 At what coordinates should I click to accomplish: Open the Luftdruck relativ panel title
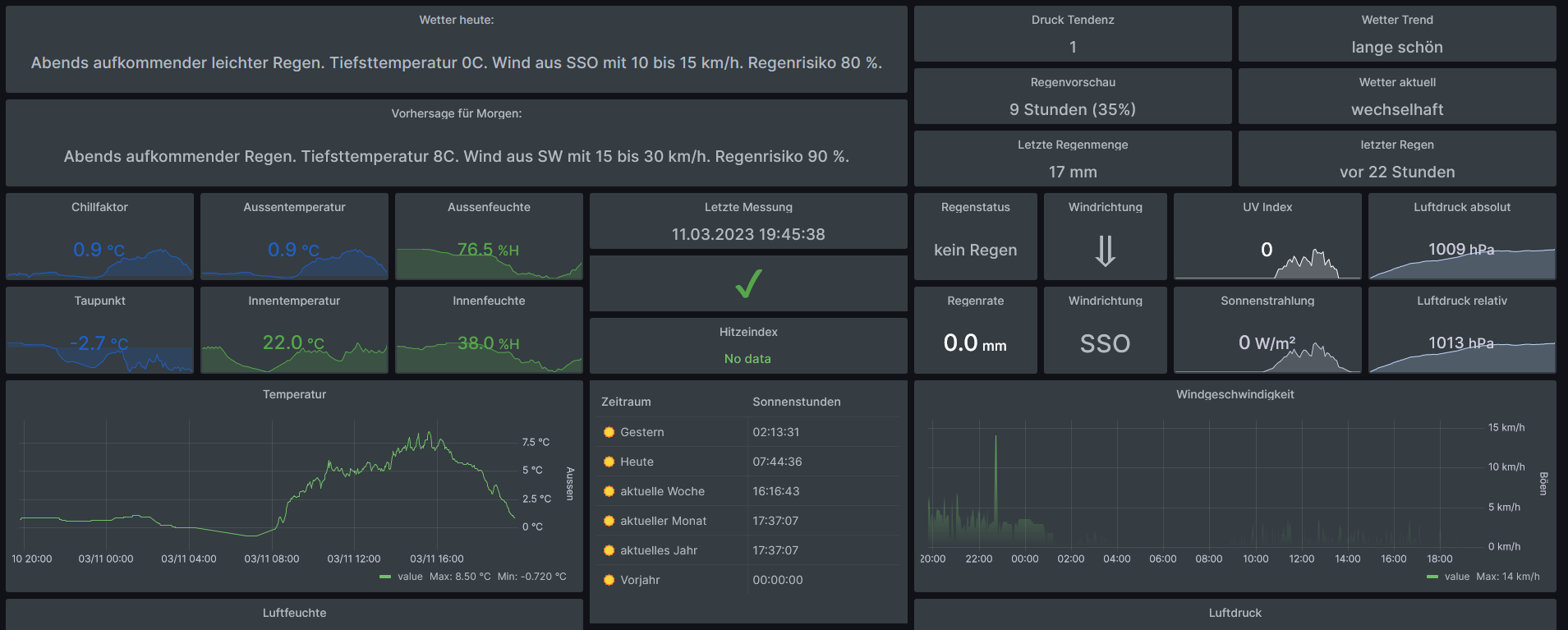pyautogui.click(x=1462, y=301)
